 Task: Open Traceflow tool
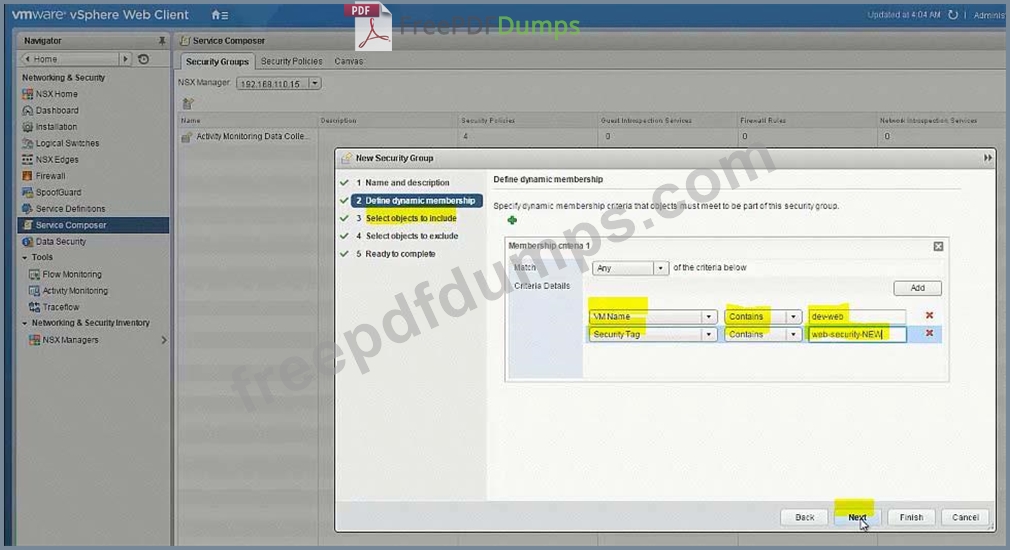[x=61, y=307]
